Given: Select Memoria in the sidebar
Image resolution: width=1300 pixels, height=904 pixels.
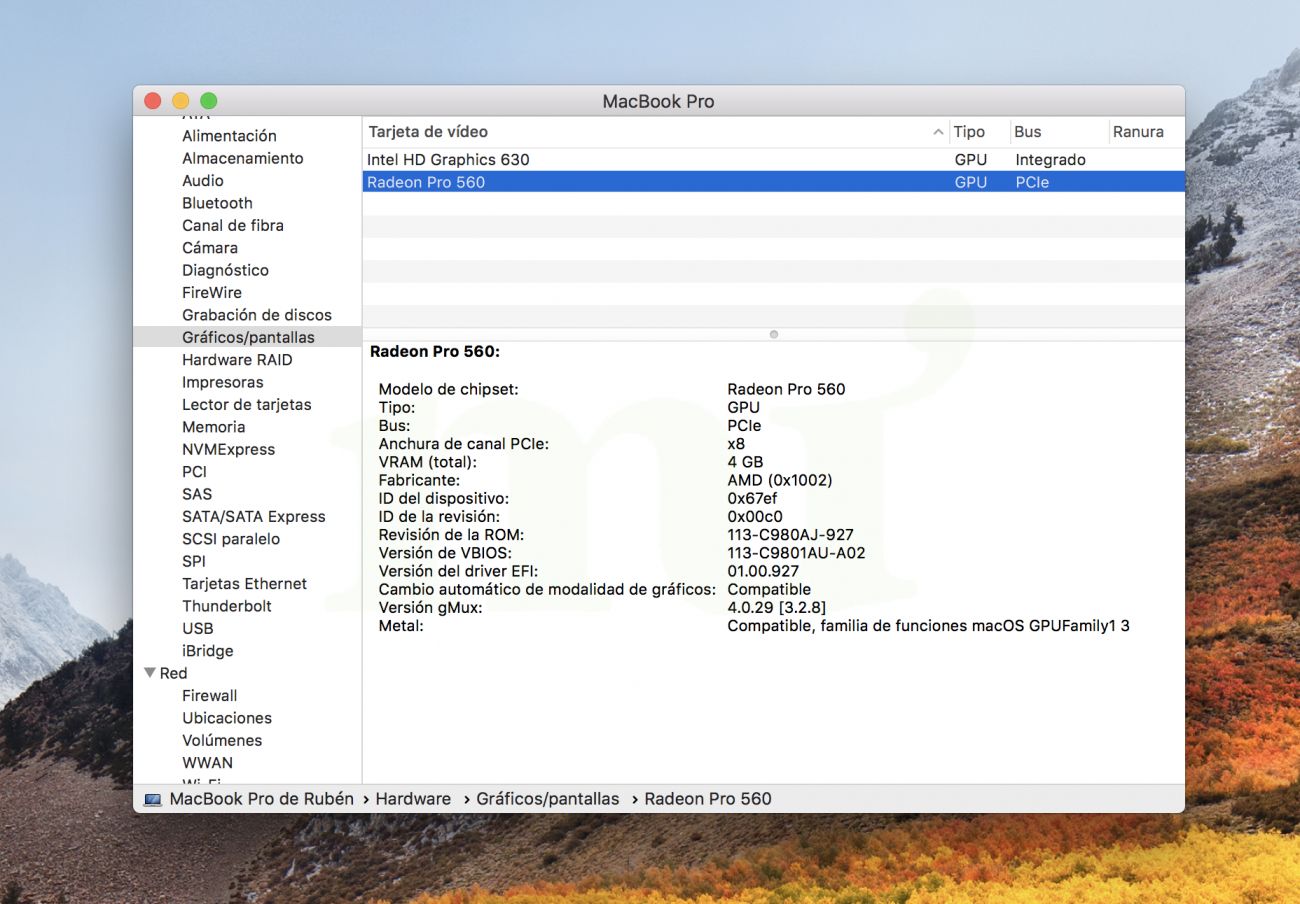Looking at the screenshot, I should click(213, 427).
